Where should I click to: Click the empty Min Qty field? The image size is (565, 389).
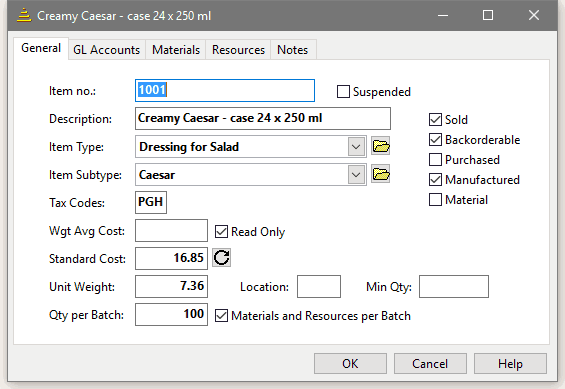[454, 286]
